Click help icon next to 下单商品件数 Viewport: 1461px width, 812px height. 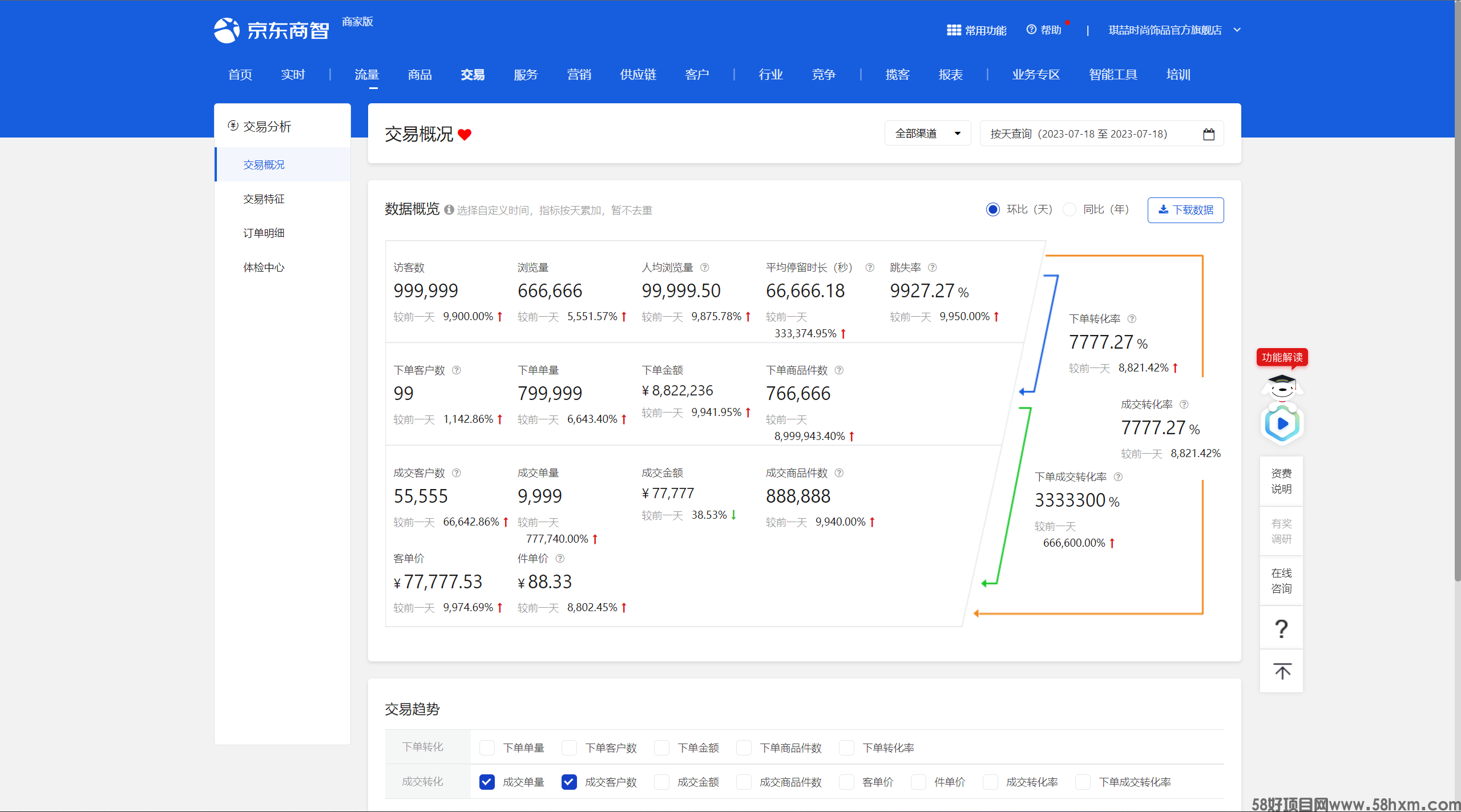[839, 370]
